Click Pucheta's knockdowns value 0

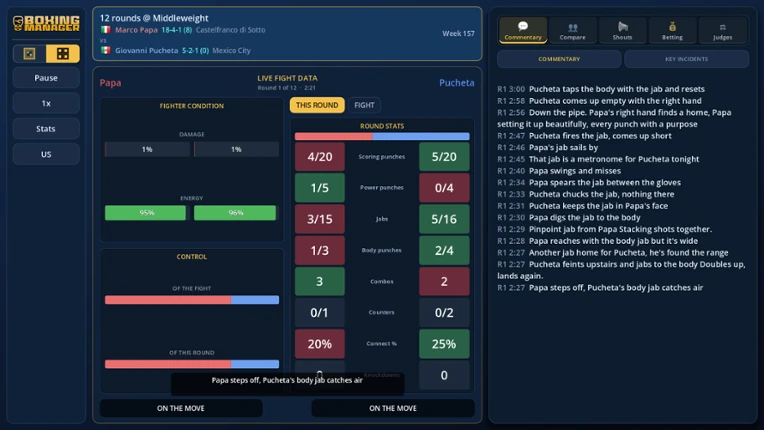point(444,375)
